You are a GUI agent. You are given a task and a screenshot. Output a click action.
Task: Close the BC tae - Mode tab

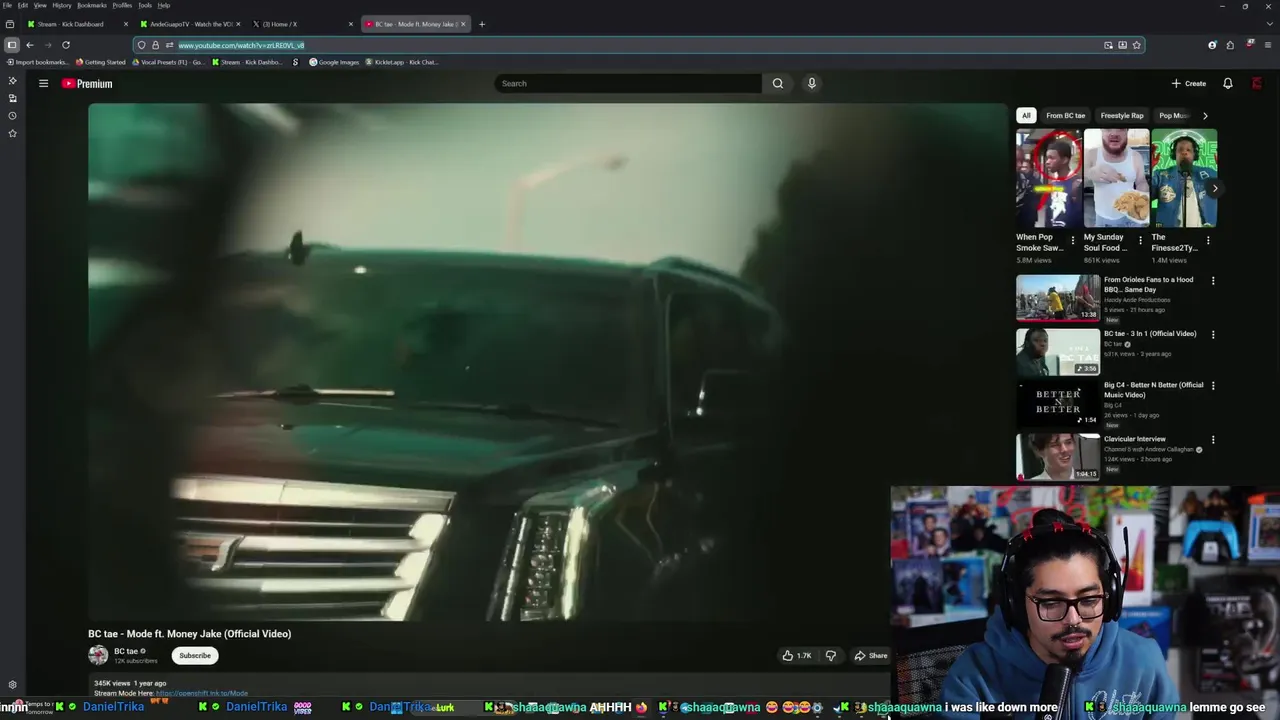[x=462, y=24]
